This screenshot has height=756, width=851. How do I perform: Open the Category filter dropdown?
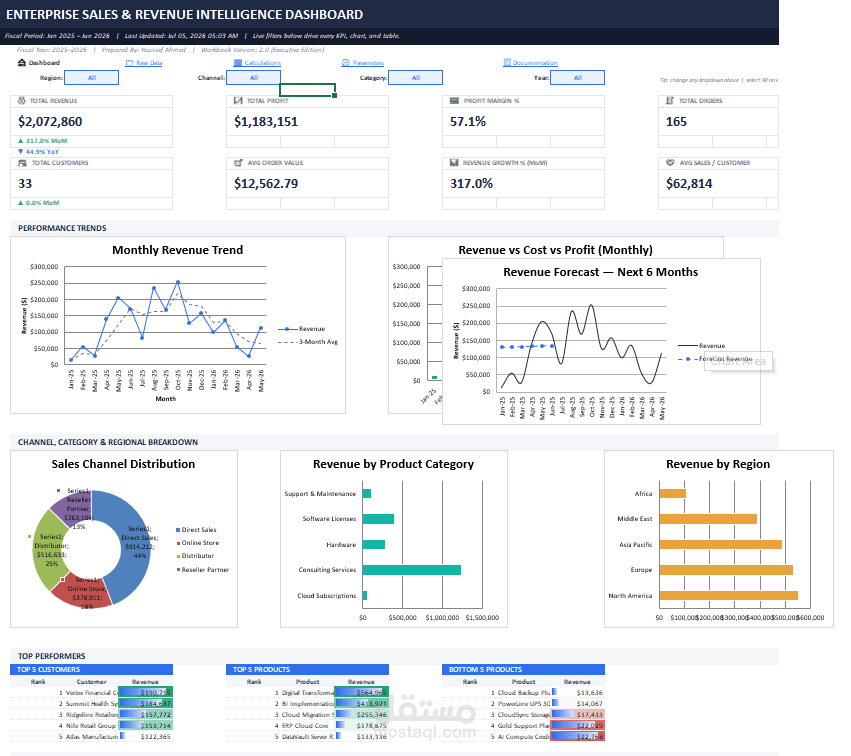point(415,78)
